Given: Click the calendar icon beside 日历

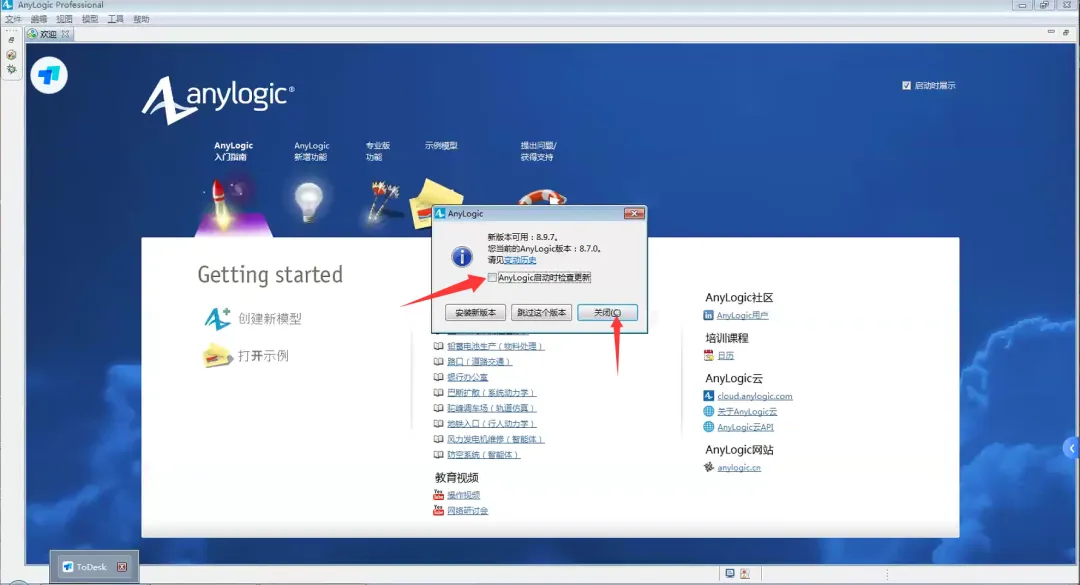Looking at the screenshot, I should [708, 355].
